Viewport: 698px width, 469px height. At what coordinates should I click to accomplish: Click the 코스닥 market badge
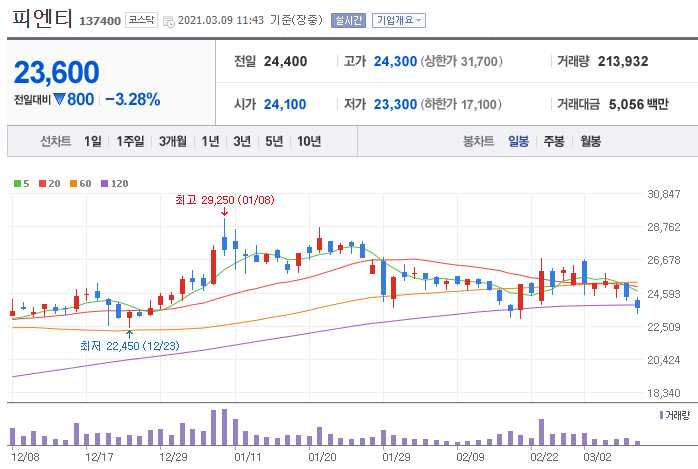(142, 20)
